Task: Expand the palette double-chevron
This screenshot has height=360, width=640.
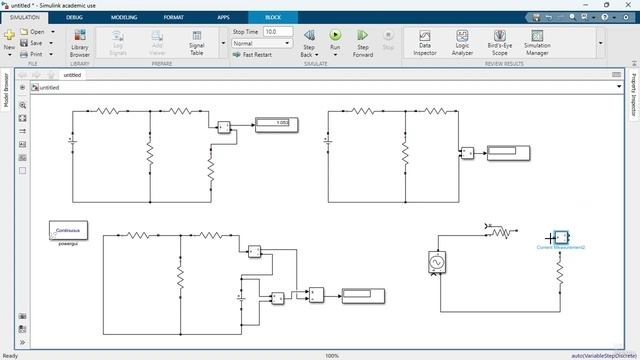Action: coord(22,342)
